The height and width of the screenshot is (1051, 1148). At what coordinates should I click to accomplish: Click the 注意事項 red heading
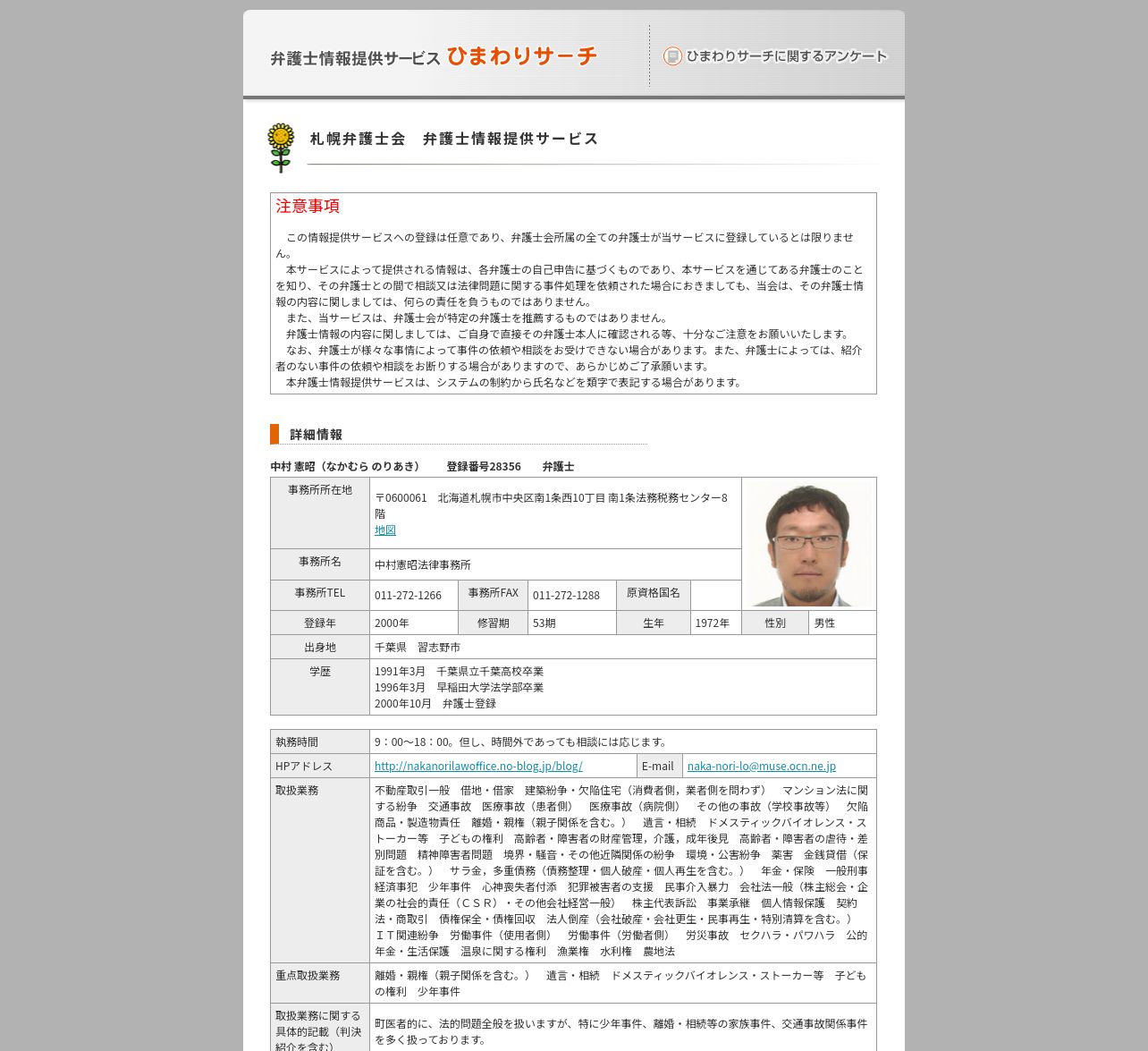308,206
